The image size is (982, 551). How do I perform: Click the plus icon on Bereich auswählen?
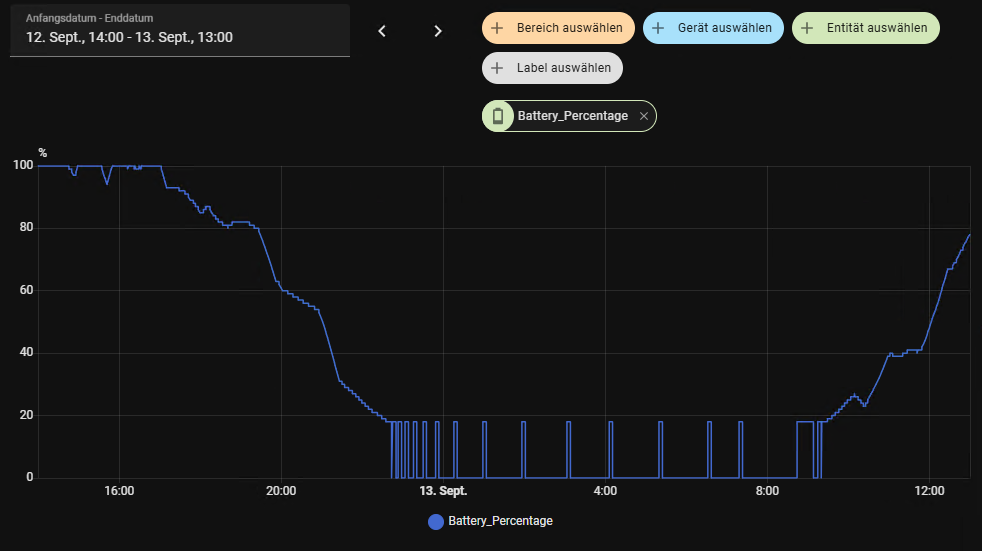(x=497, y=28)
